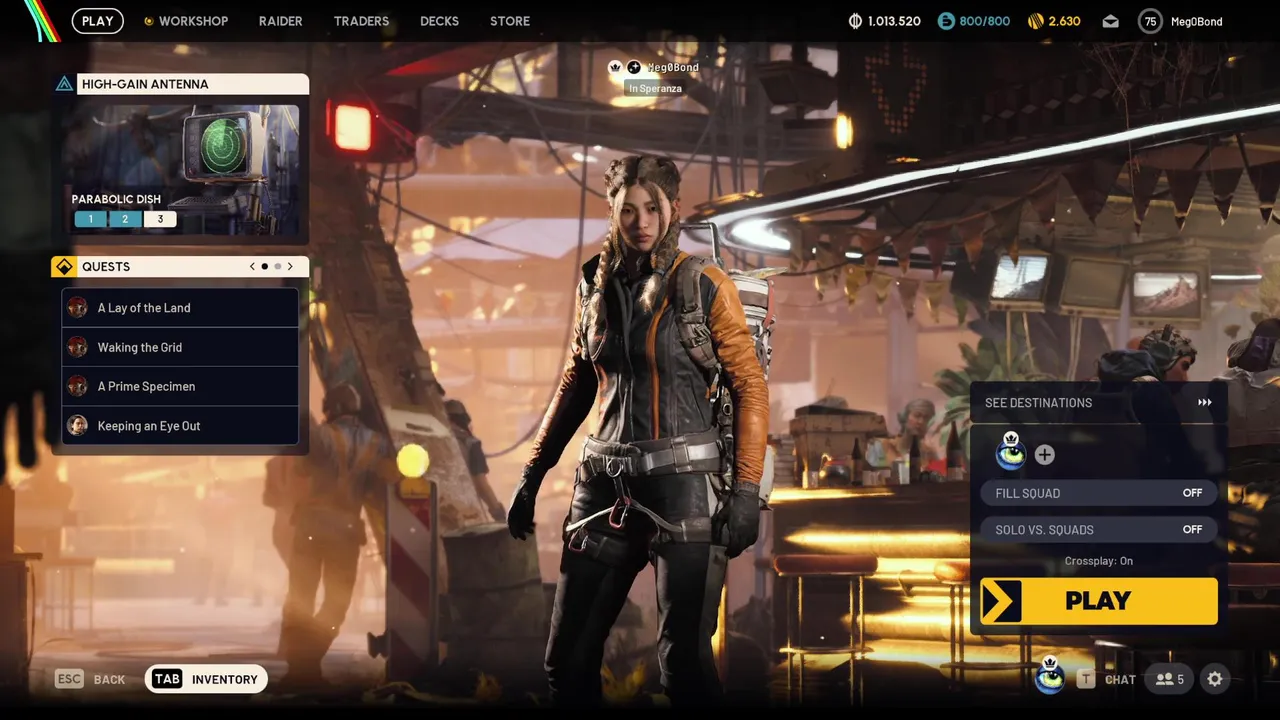Click the level 75 badge

pyautogui.click(x=1150, y=21)
